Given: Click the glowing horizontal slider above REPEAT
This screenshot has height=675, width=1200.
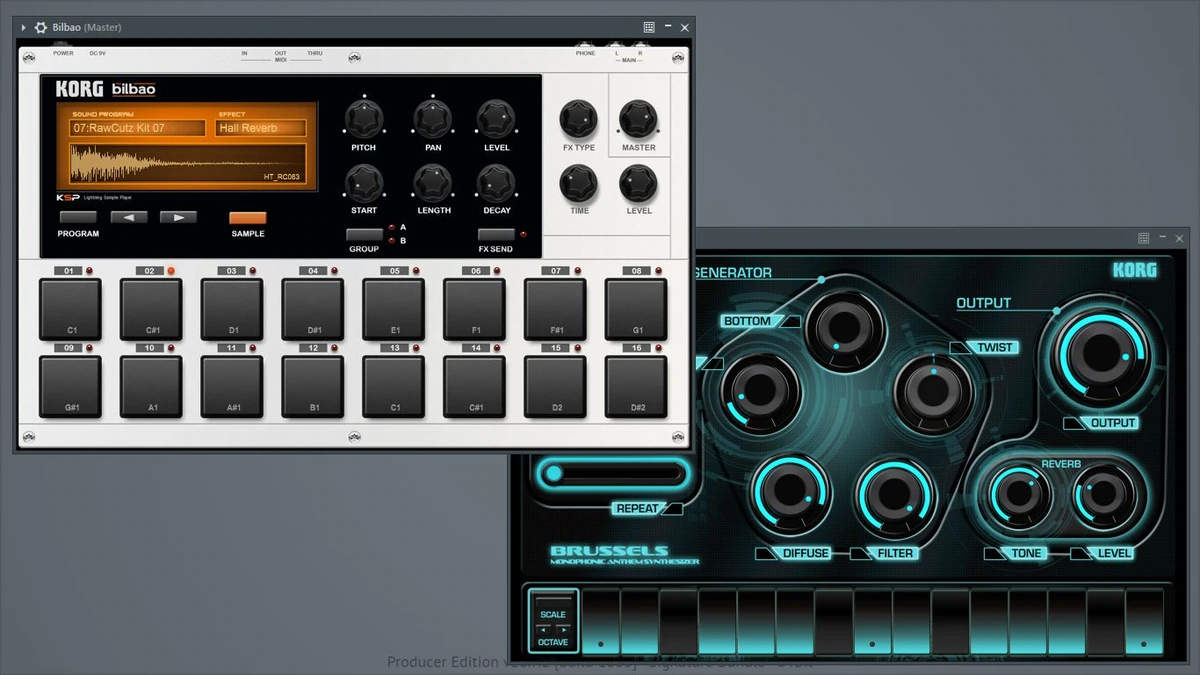Looking at the screenshot, I should pos(613,473).
